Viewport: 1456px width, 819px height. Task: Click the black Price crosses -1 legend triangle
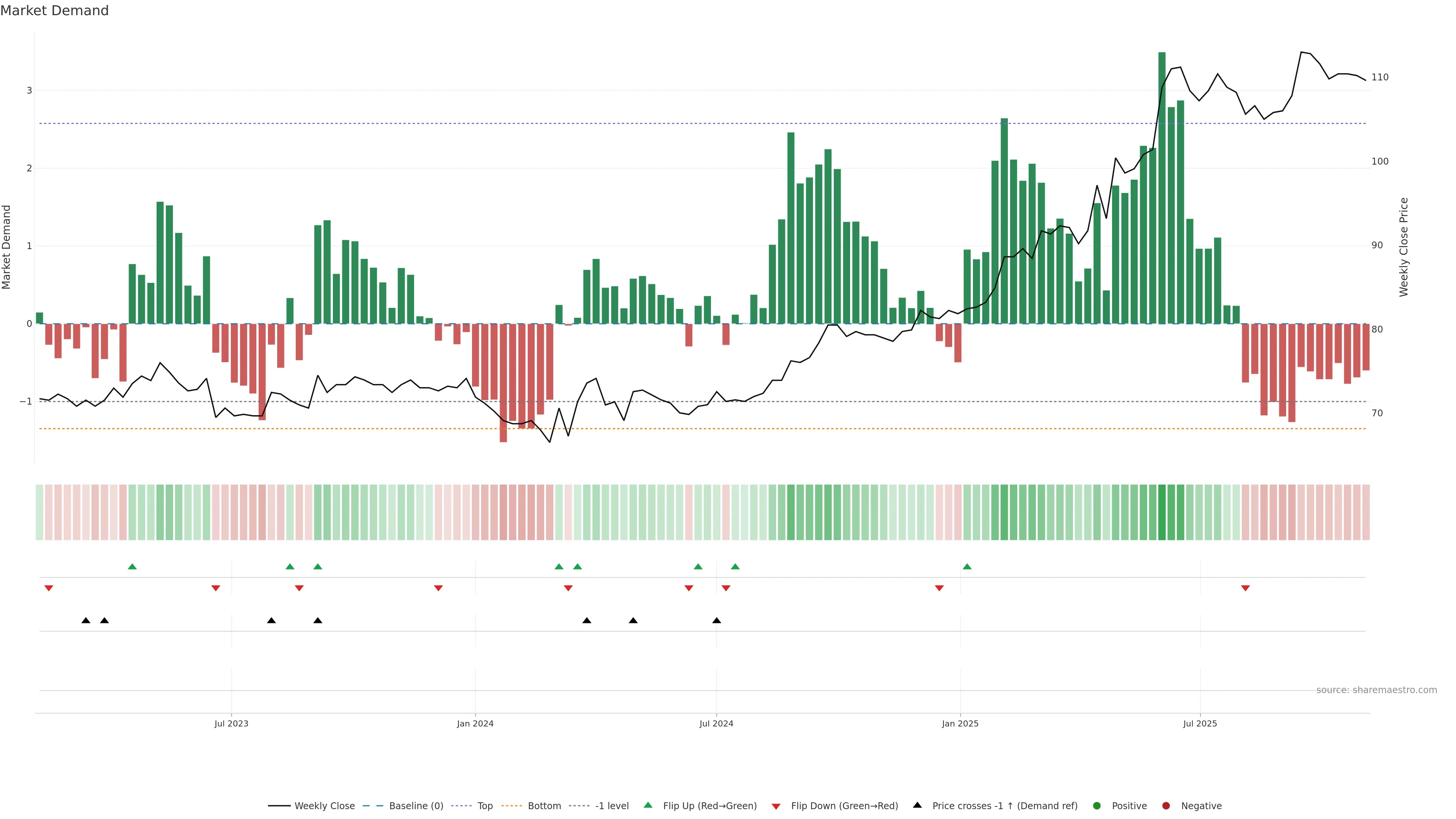point(917,805)
